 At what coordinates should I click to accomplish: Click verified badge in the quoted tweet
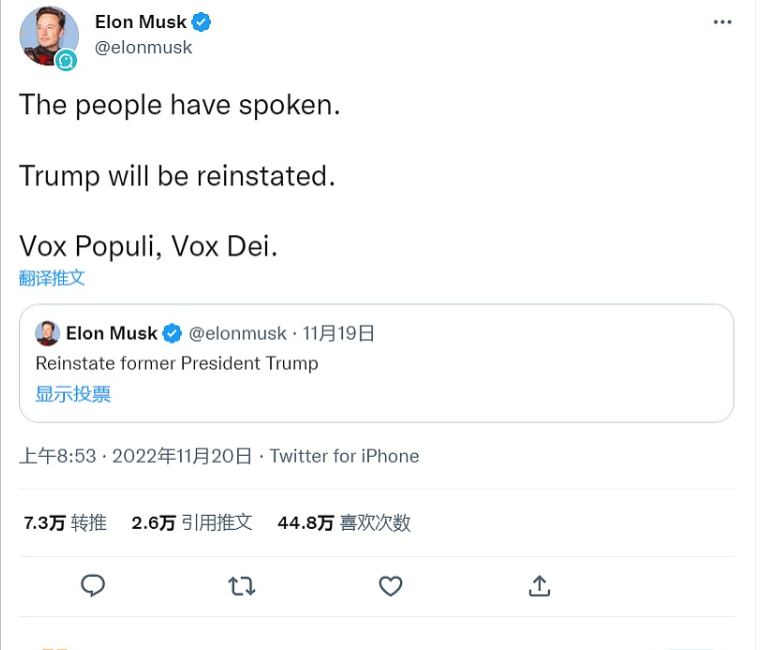[172, 333]
